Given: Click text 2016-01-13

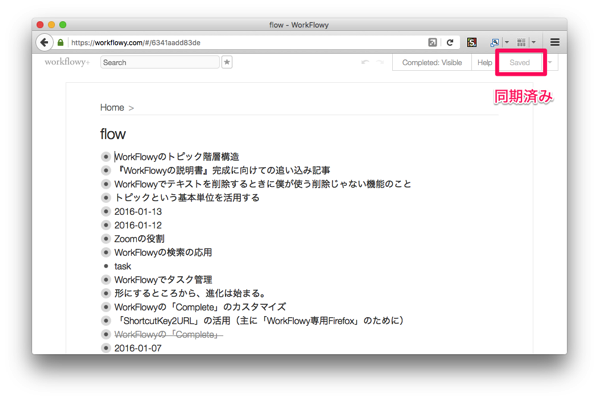Looking at the screenshot, I should [x=138, y=212].
